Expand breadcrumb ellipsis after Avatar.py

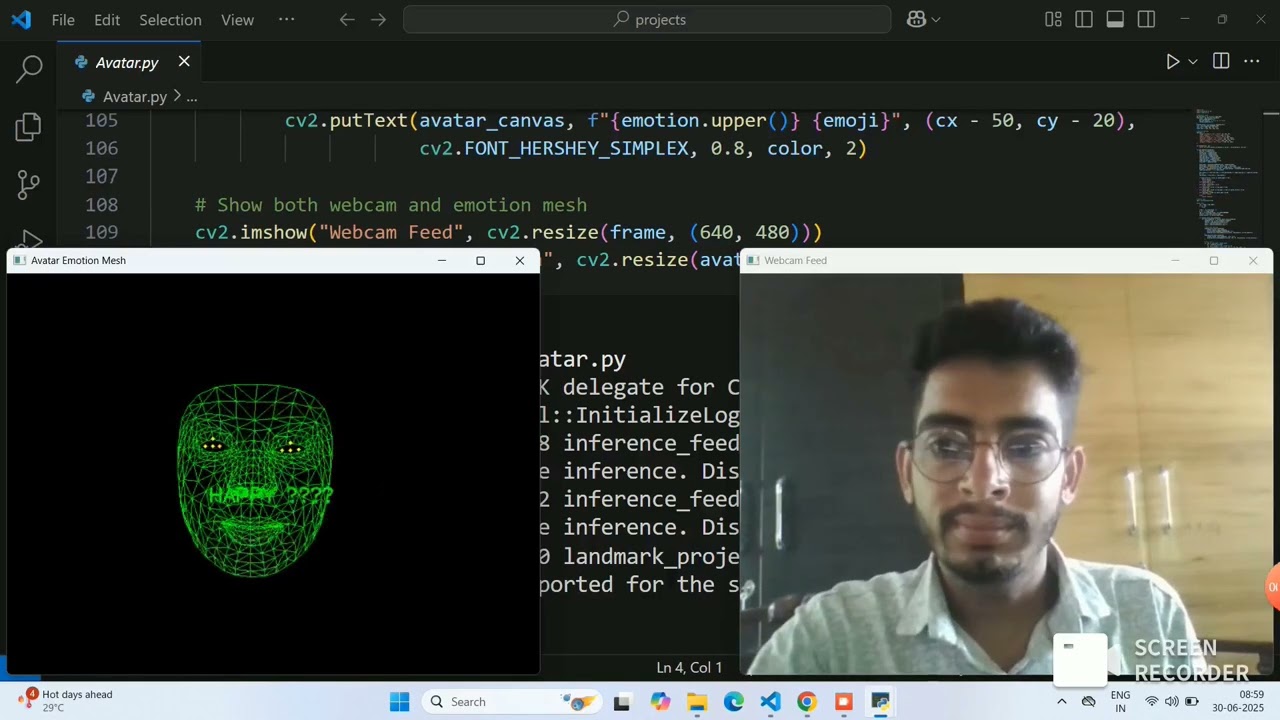(192, 96)
